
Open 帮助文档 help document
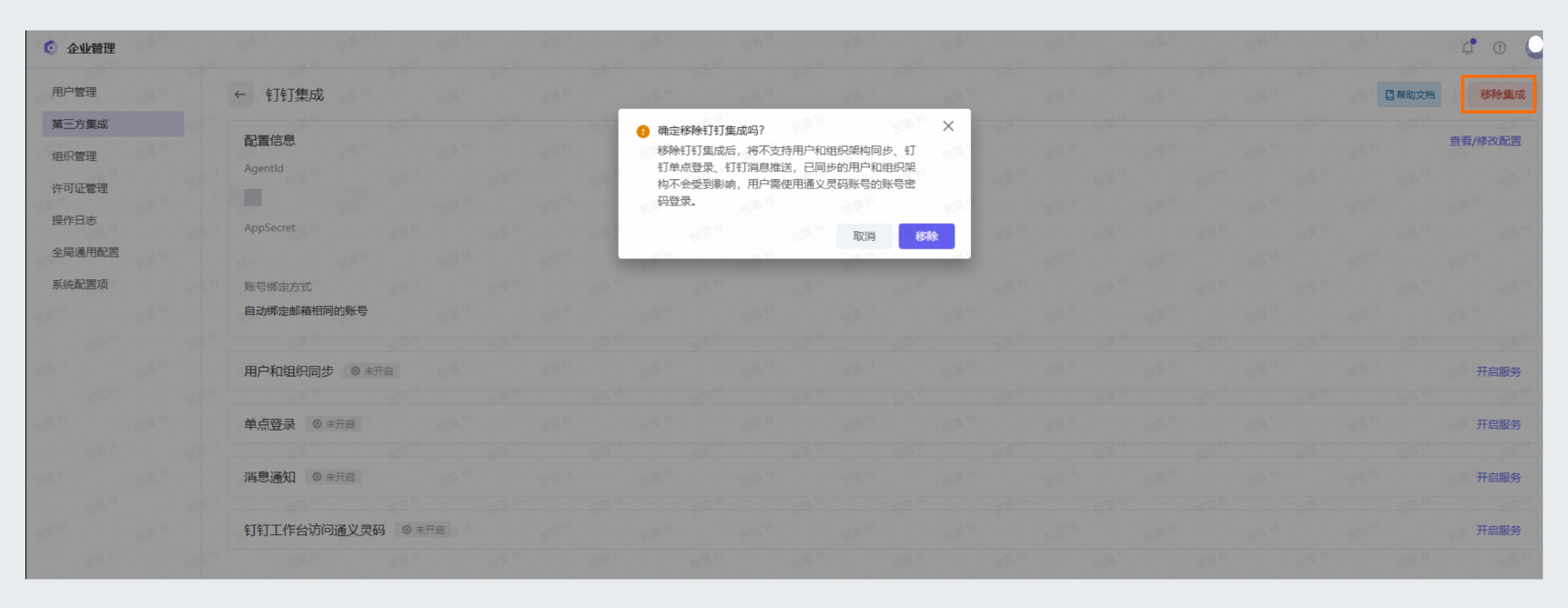[1409, 95]
